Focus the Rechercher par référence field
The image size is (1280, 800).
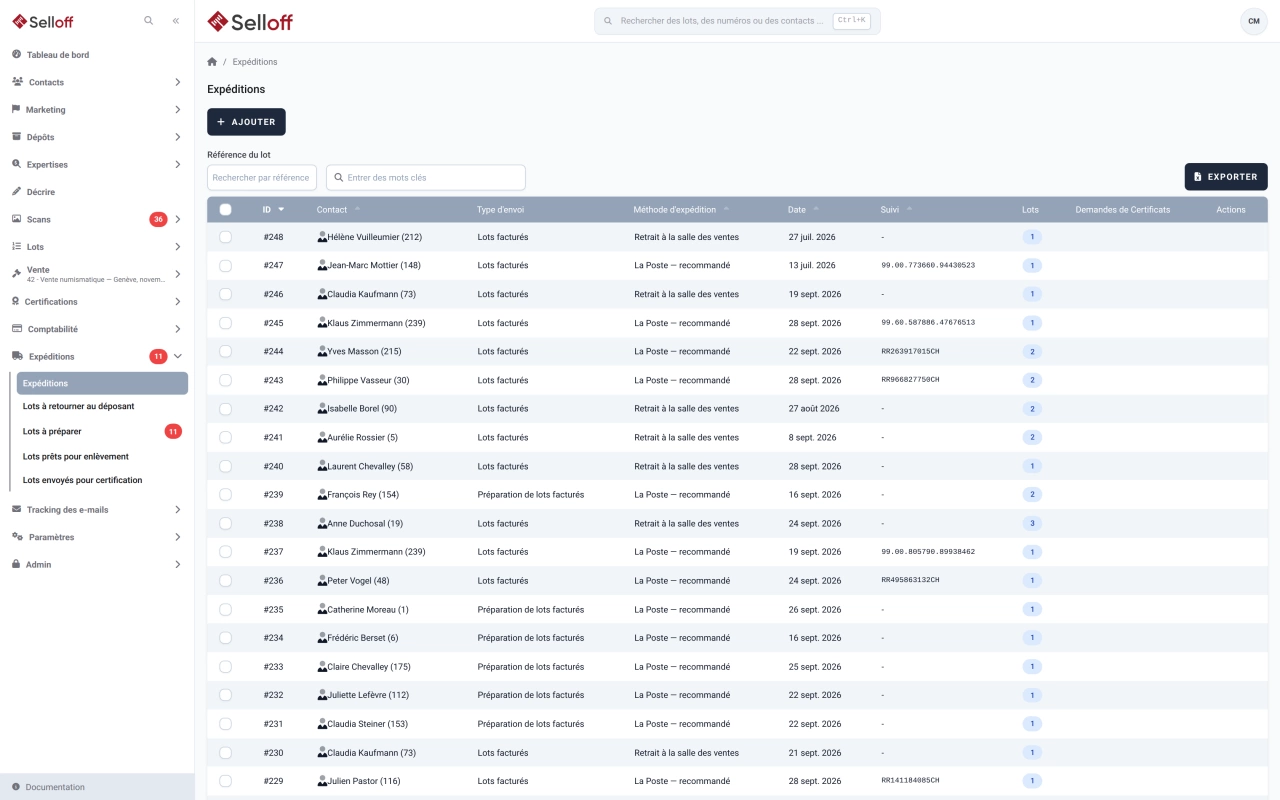point(262,177)
